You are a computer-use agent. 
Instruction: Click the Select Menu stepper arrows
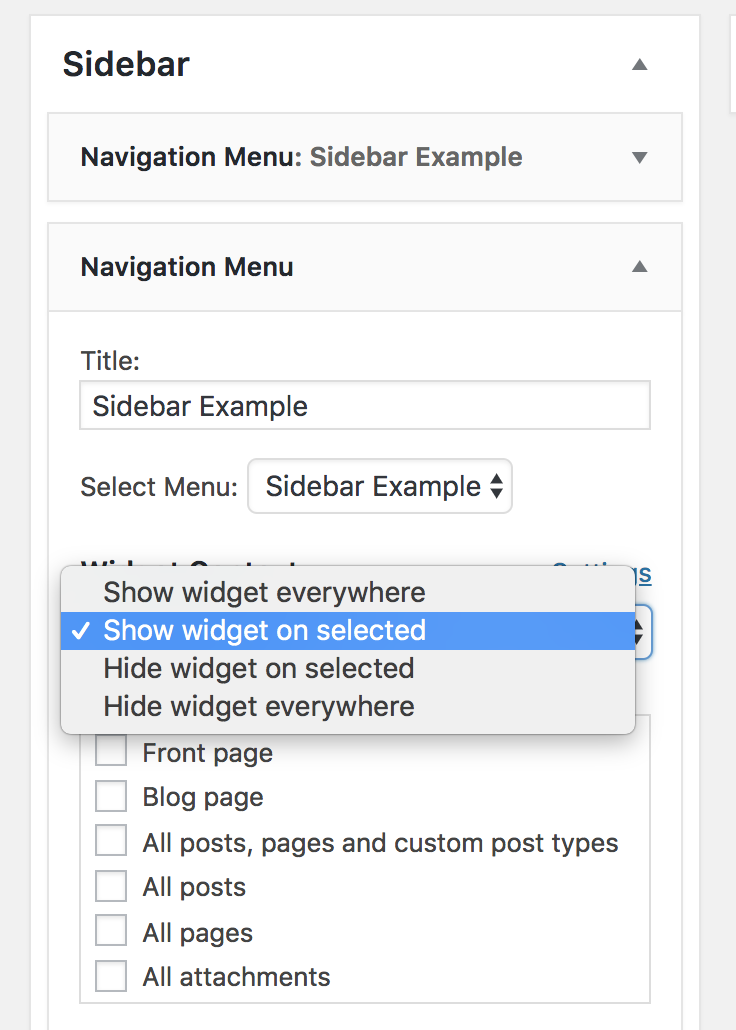click(497, 487)
